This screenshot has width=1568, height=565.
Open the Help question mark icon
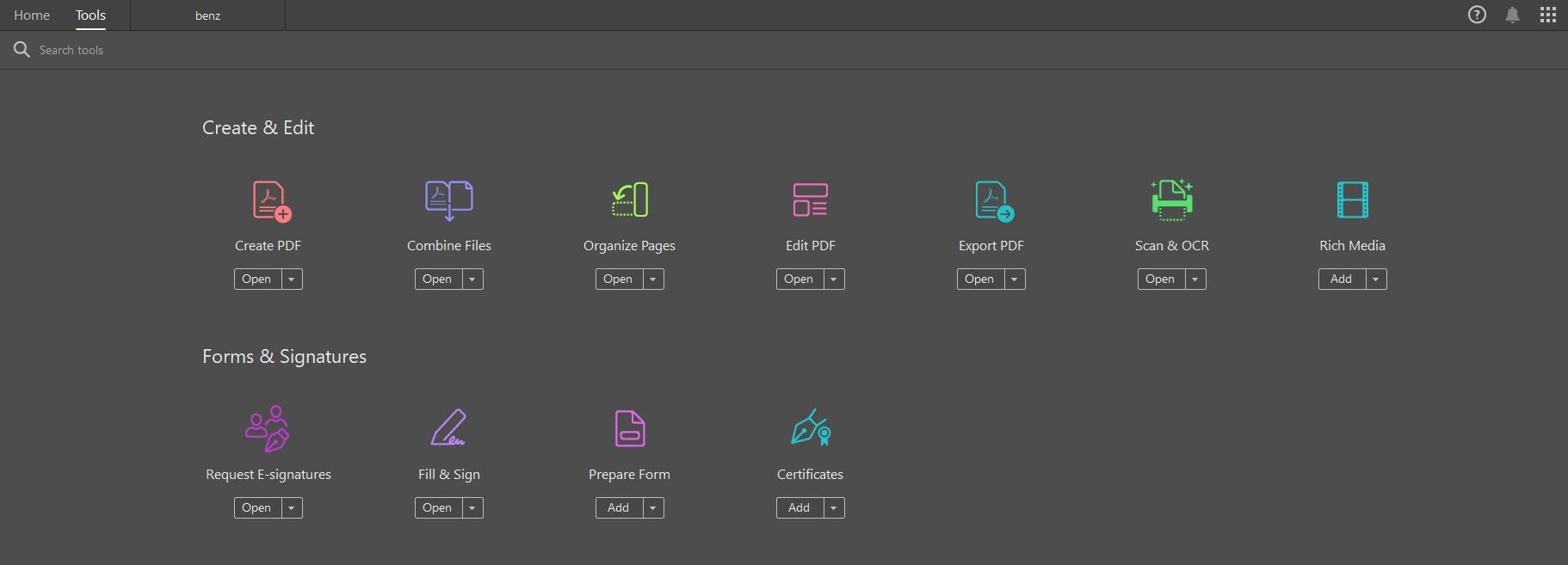click(x=1477, y=15)
